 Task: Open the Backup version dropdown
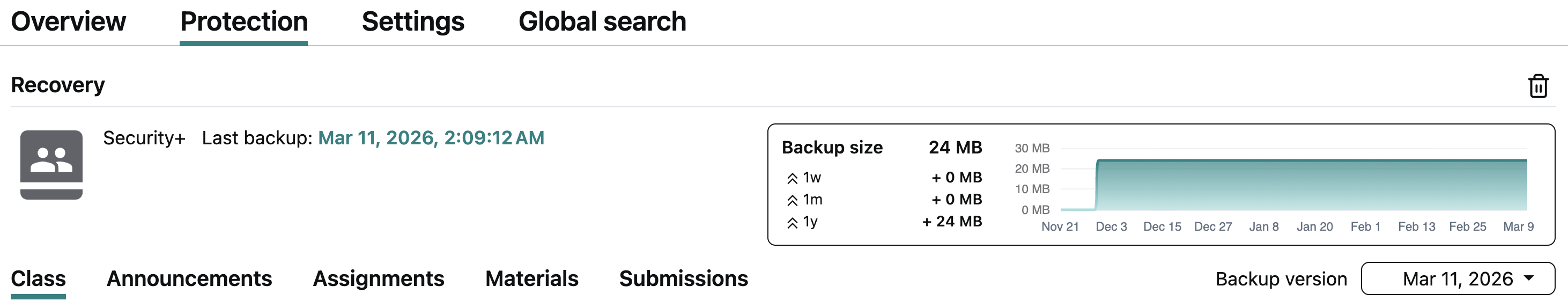[1457, 279]
